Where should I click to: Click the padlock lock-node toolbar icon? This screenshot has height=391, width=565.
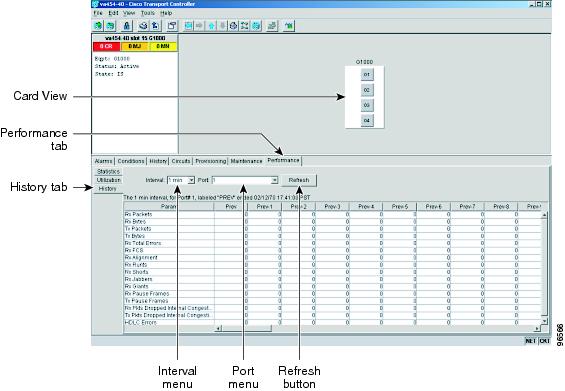126,26
